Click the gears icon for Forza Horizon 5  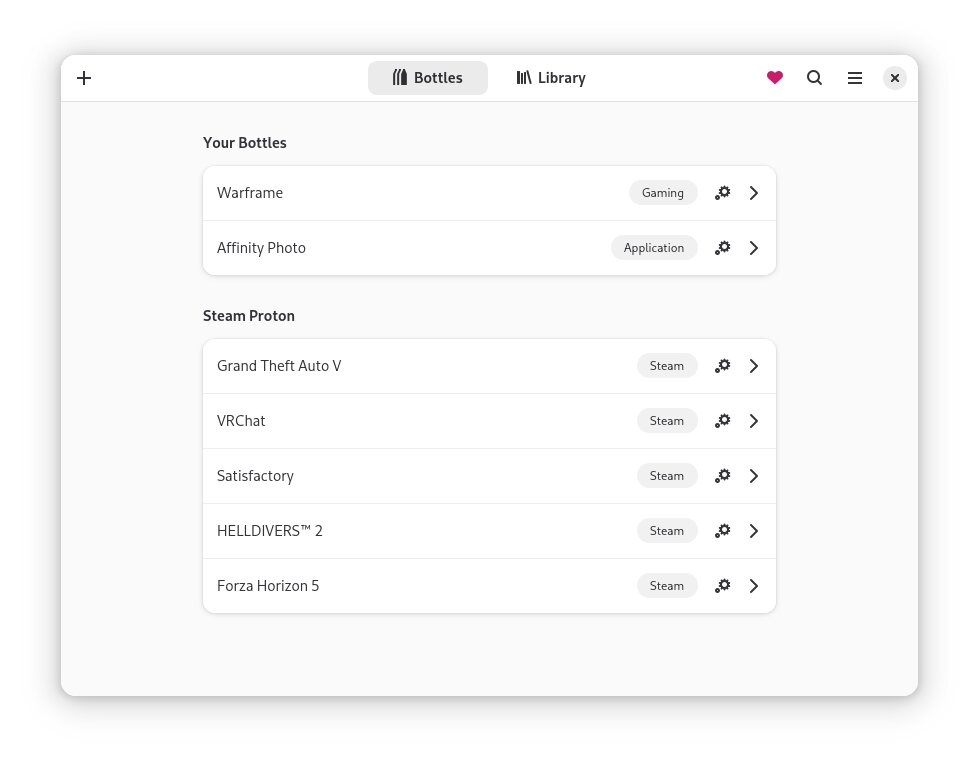coord(722,586)
